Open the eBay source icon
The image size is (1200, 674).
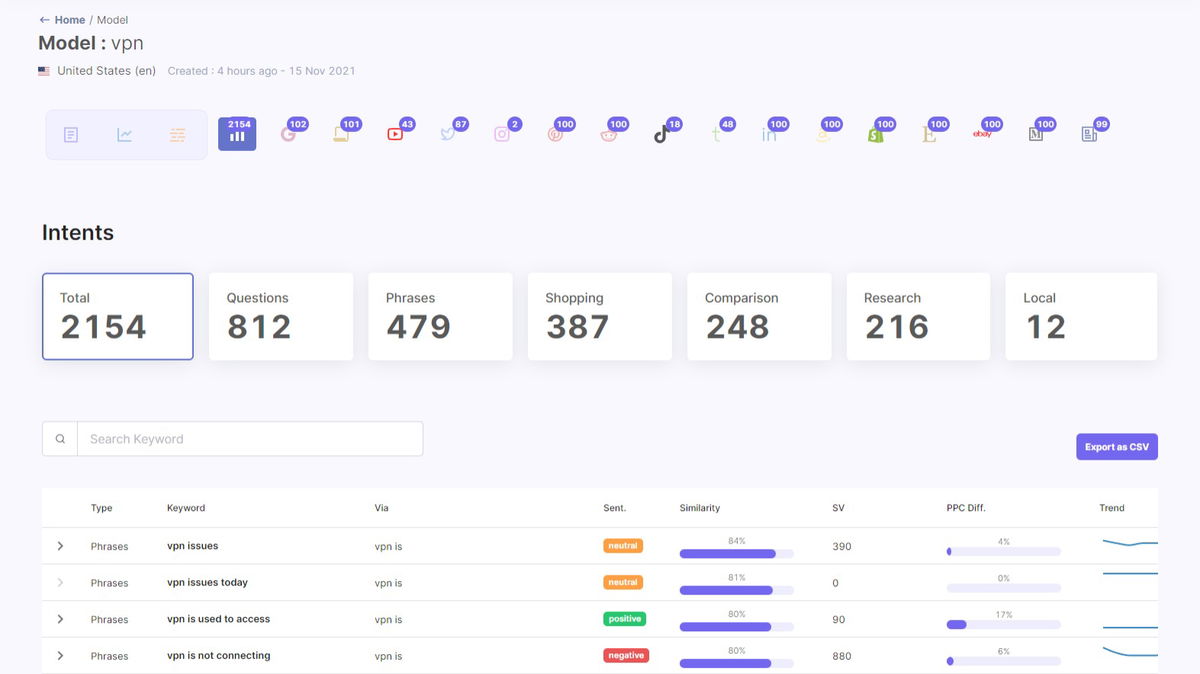click(982, 134)
